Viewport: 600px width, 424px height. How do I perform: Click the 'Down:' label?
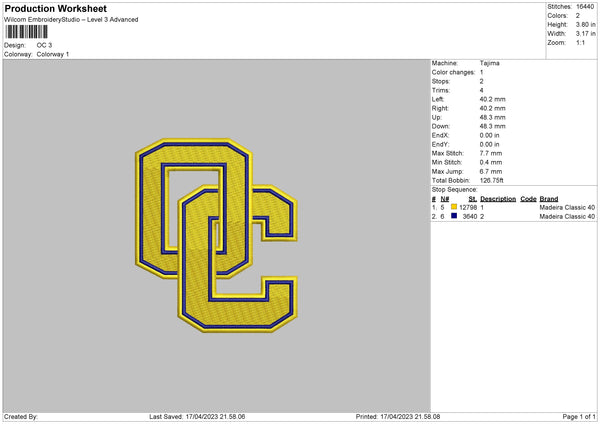(x=440, y=126)
